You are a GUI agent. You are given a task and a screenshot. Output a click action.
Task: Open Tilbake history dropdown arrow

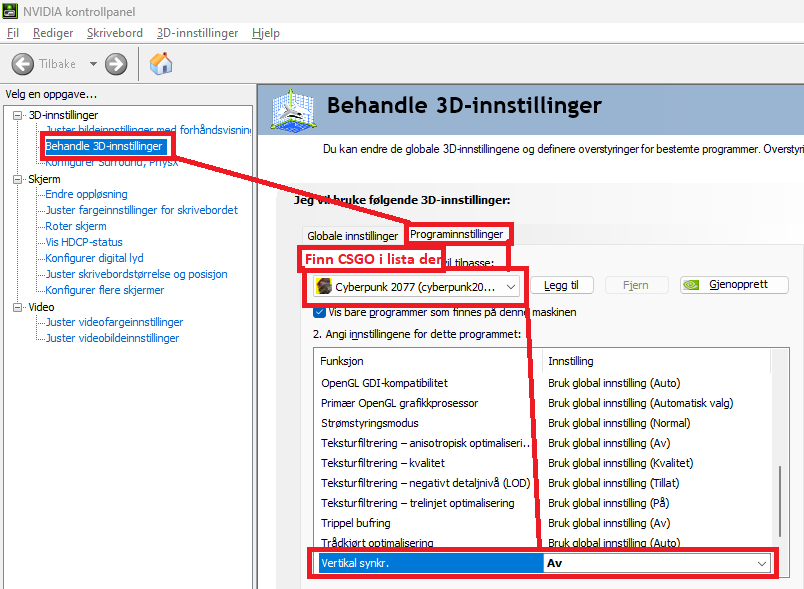pyautogui.click(x=93, y=64)
